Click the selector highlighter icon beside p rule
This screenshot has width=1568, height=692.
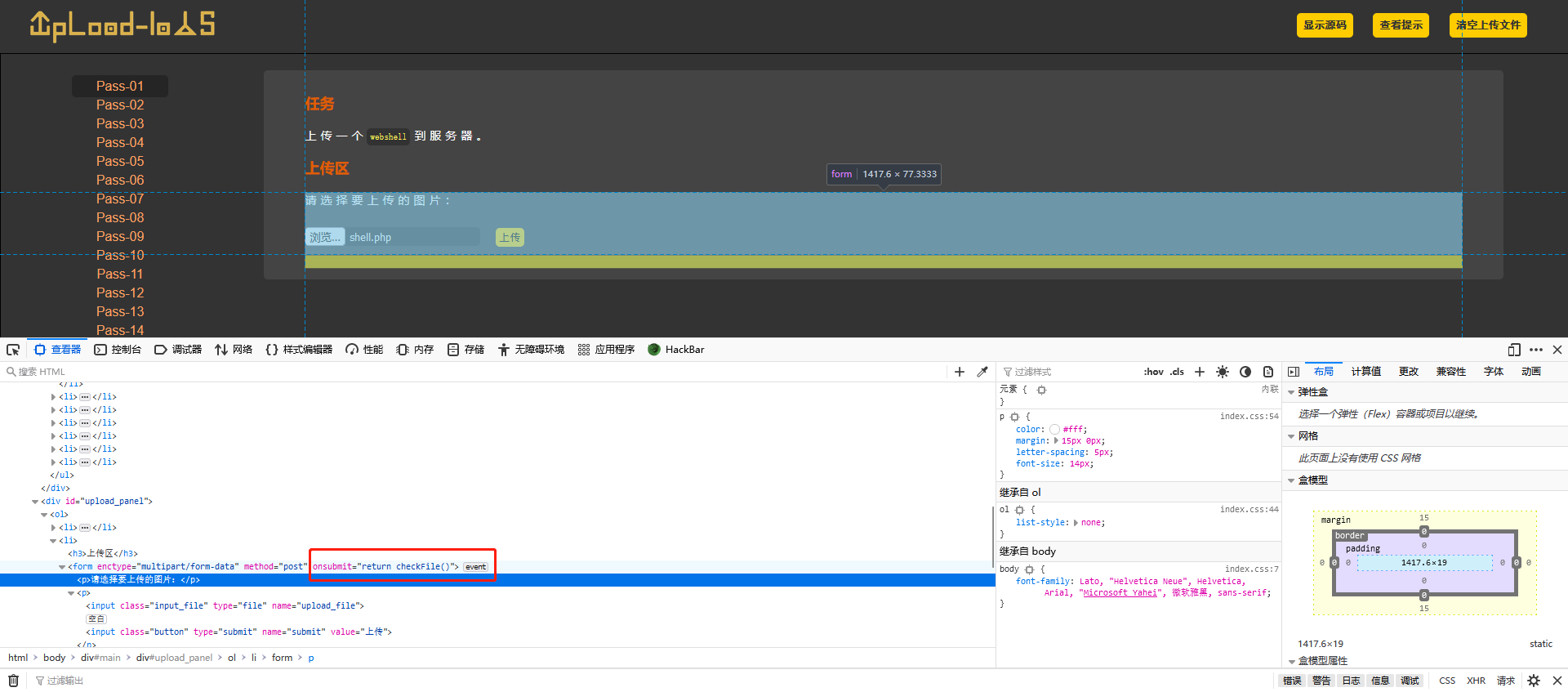click(x=1015, y=417)
